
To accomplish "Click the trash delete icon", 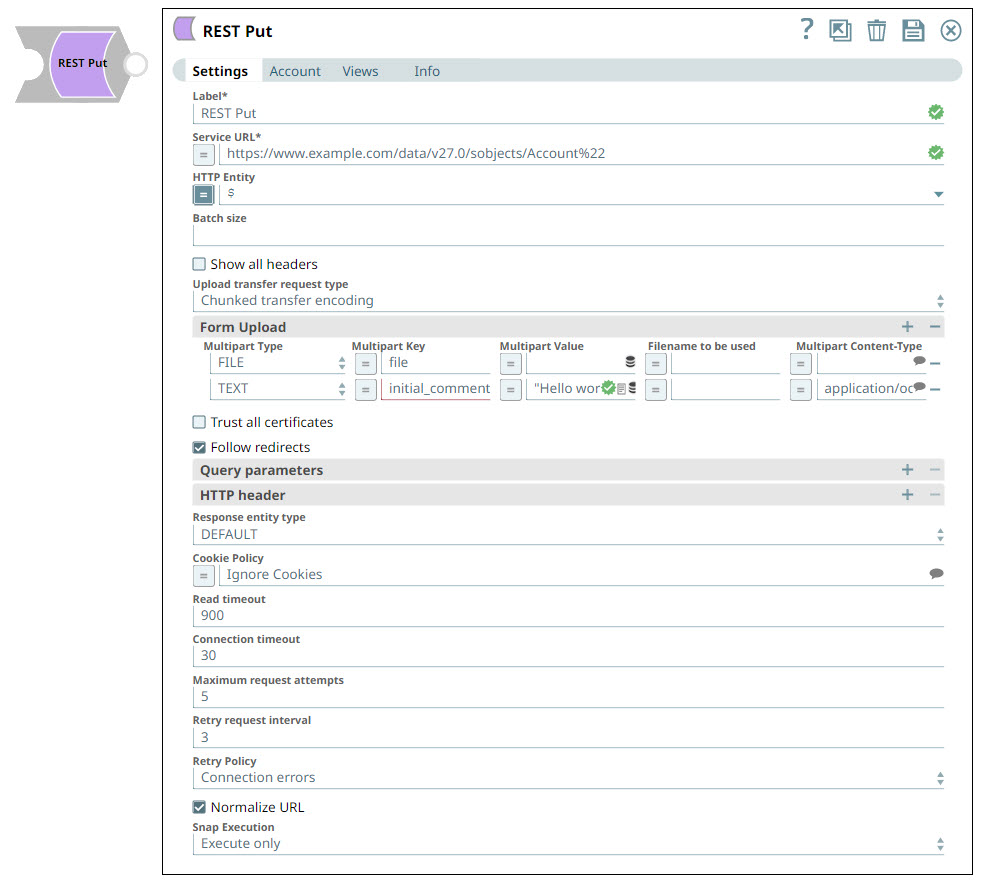I will click(876, 31).
